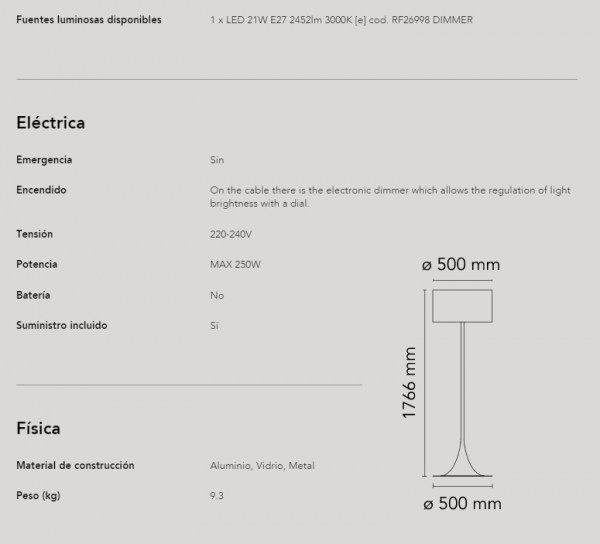Click the top 'ø 500 mm' dimension label
The width and height of the screenshot is (600, 544).
461,264
